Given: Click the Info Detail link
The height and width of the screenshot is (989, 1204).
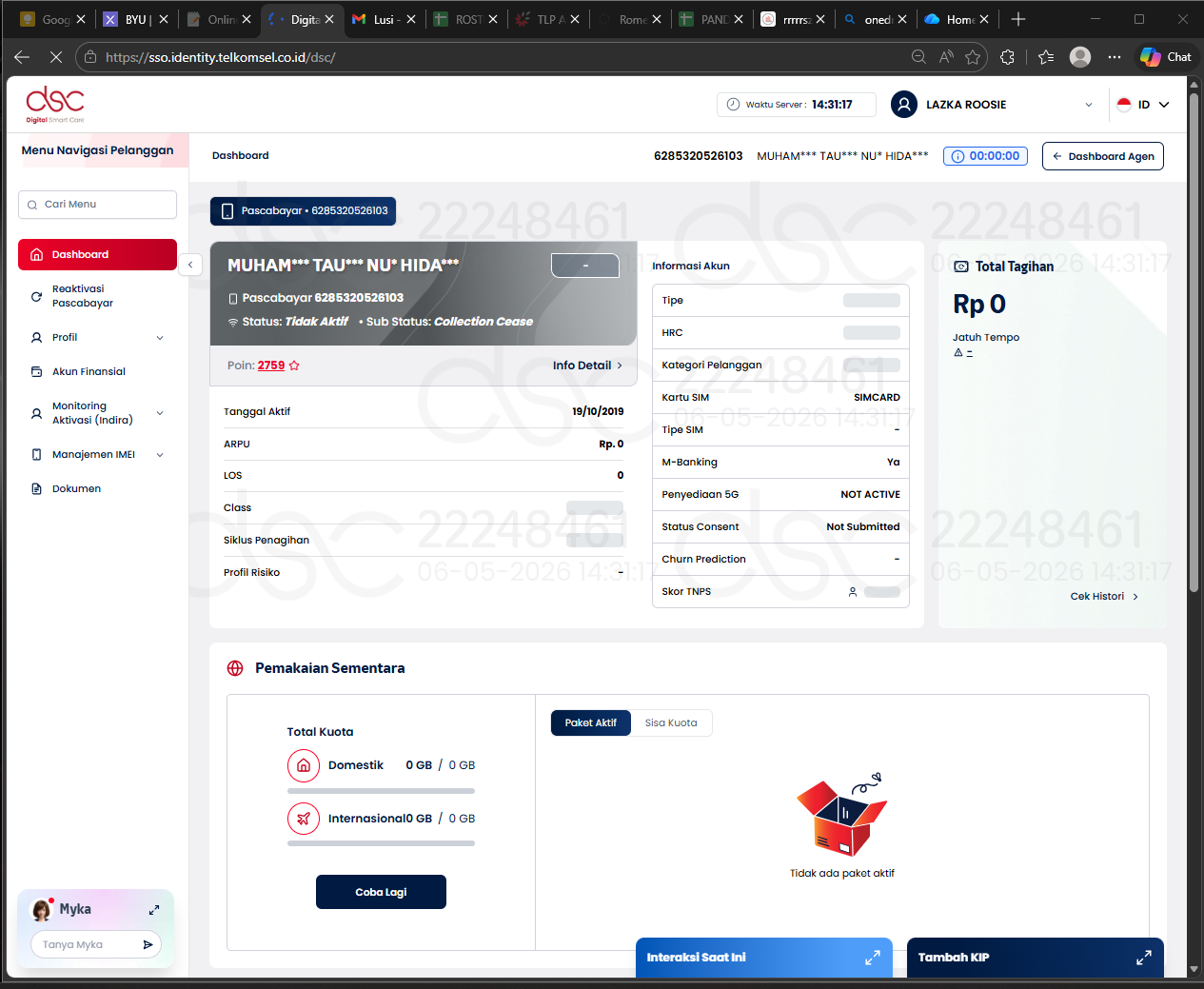Looking at the screenshot, I should 587,366.
